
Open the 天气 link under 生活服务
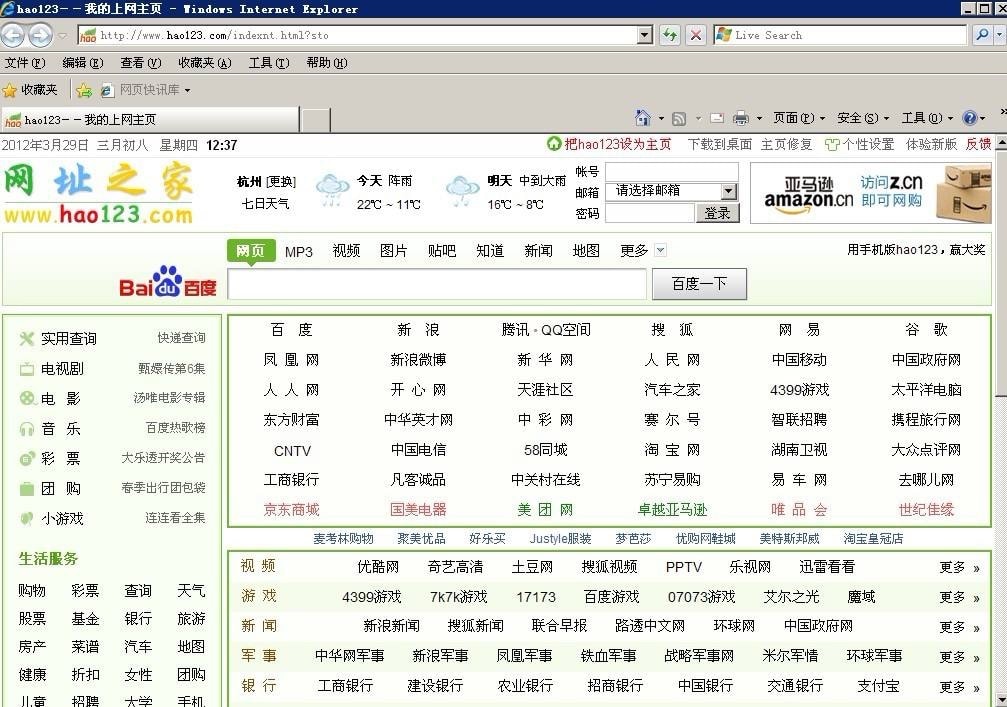pyautogui.click(x=191, y=590)
